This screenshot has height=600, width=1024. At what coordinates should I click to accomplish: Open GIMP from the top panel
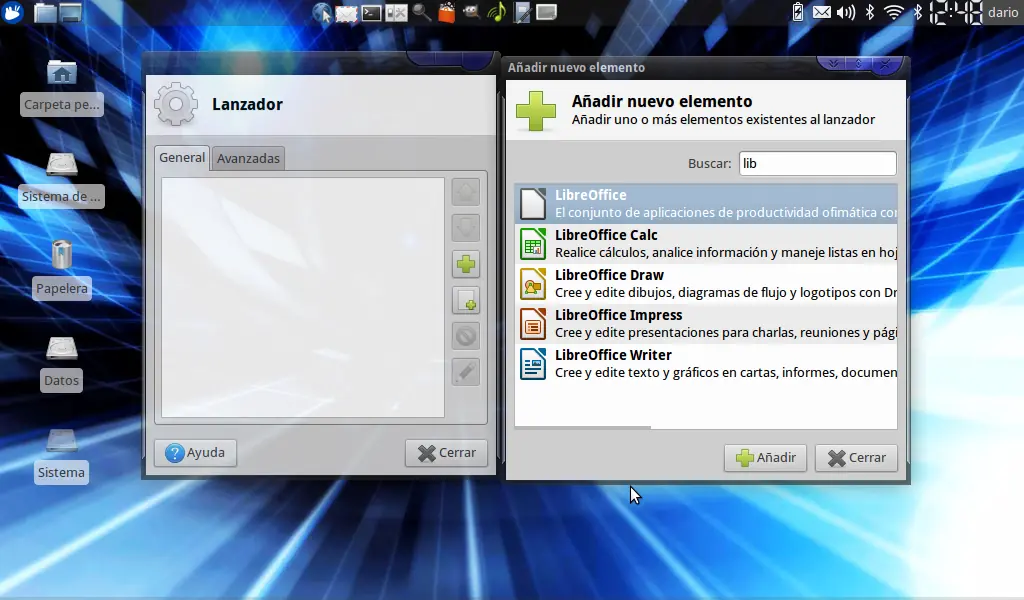(x=471, y=12)
